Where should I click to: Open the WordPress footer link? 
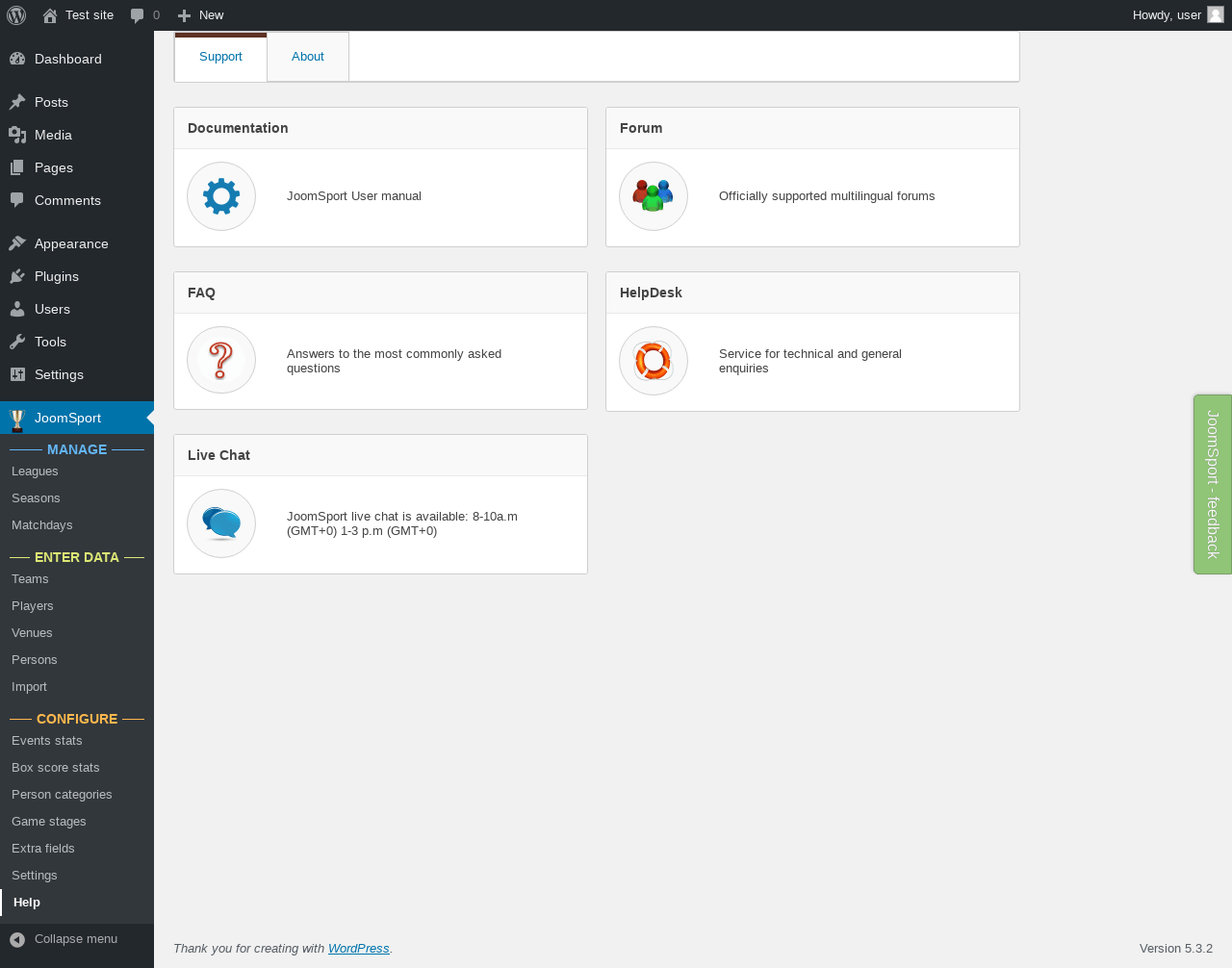(358, 949)
